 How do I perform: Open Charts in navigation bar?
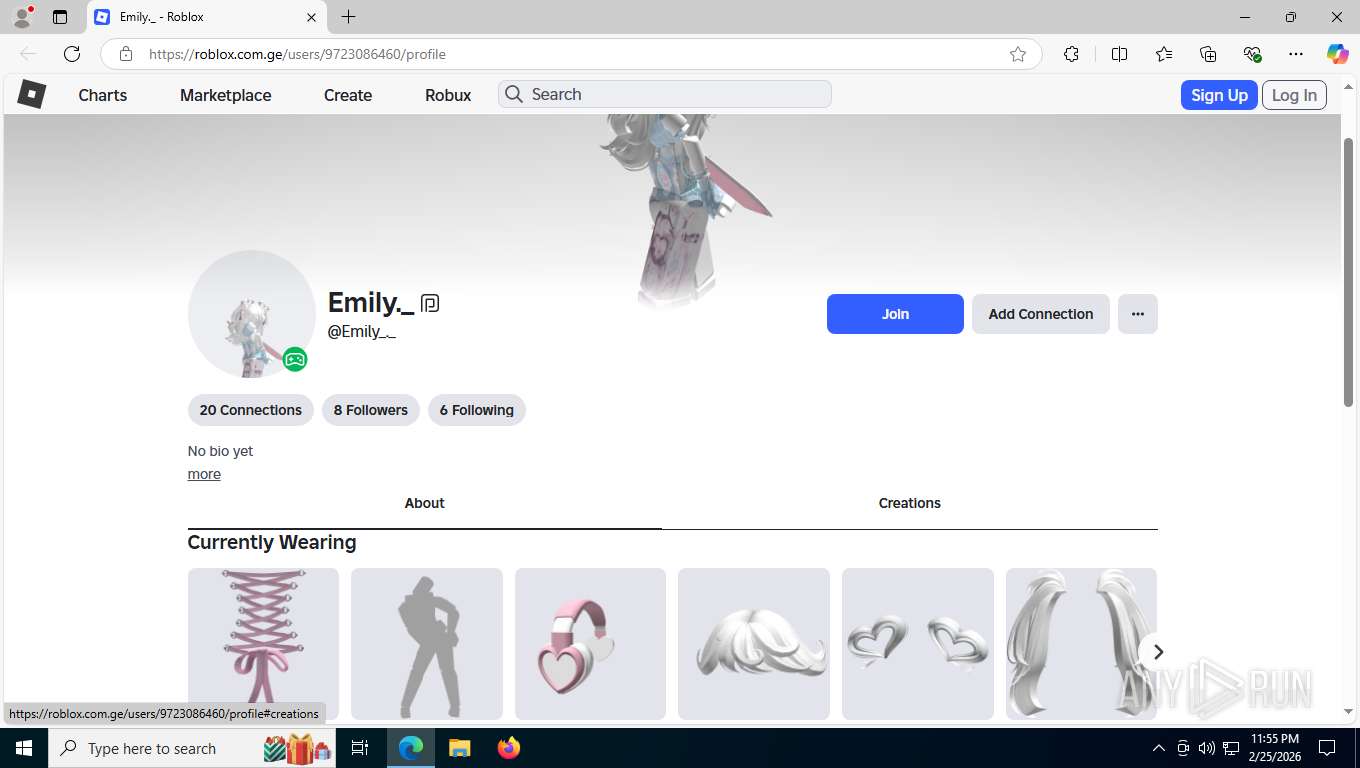103,95
